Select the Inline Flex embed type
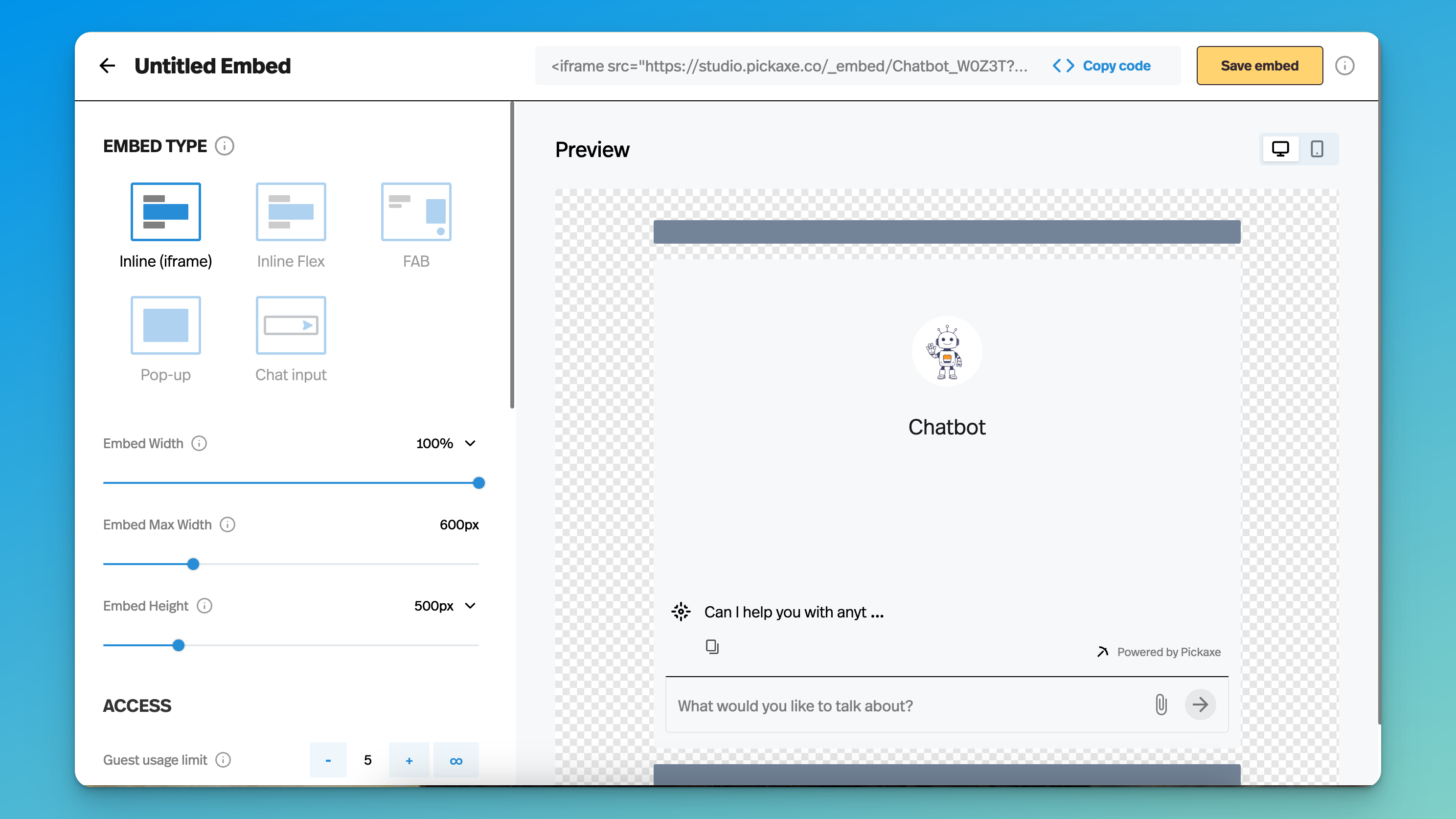 point(291,212)
